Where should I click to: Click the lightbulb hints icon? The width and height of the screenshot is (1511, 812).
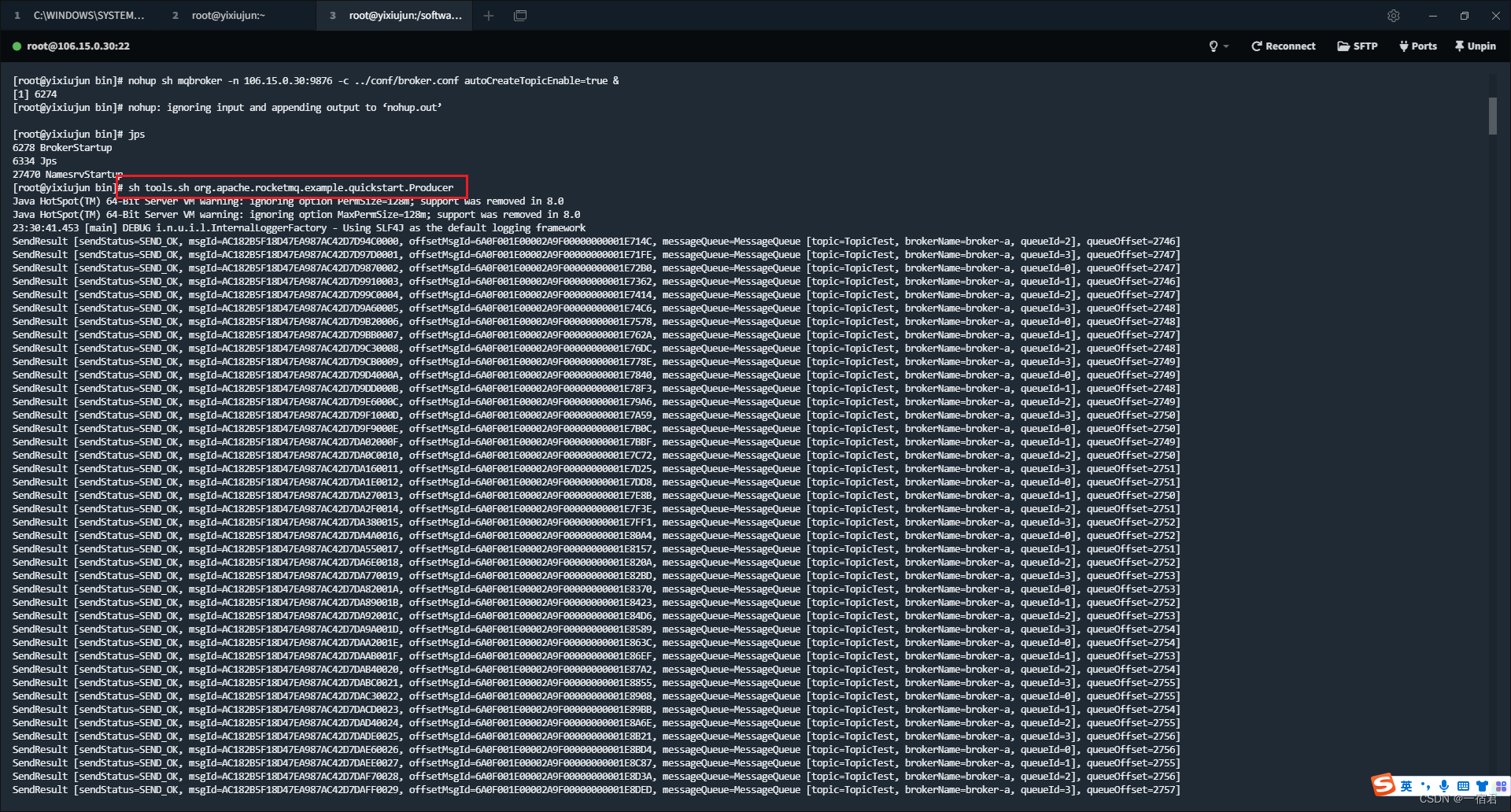tap(1214, 46)
